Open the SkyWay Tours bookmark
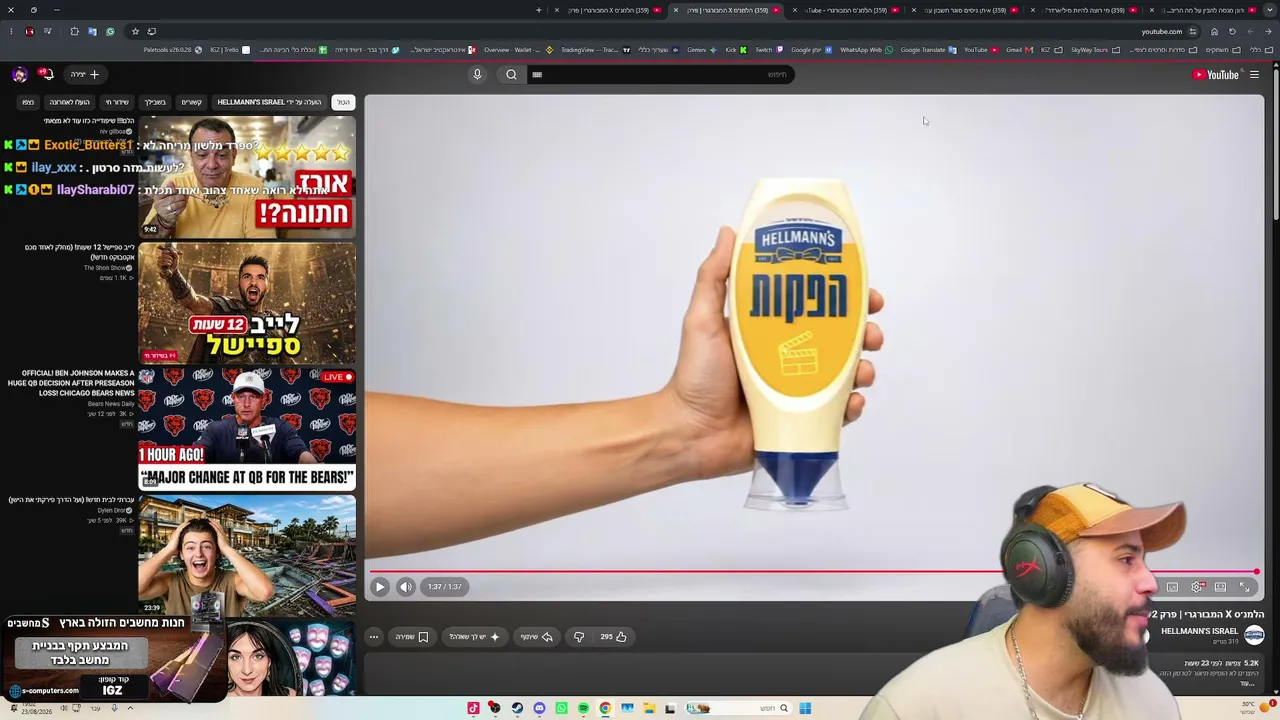 point(1094,50)
